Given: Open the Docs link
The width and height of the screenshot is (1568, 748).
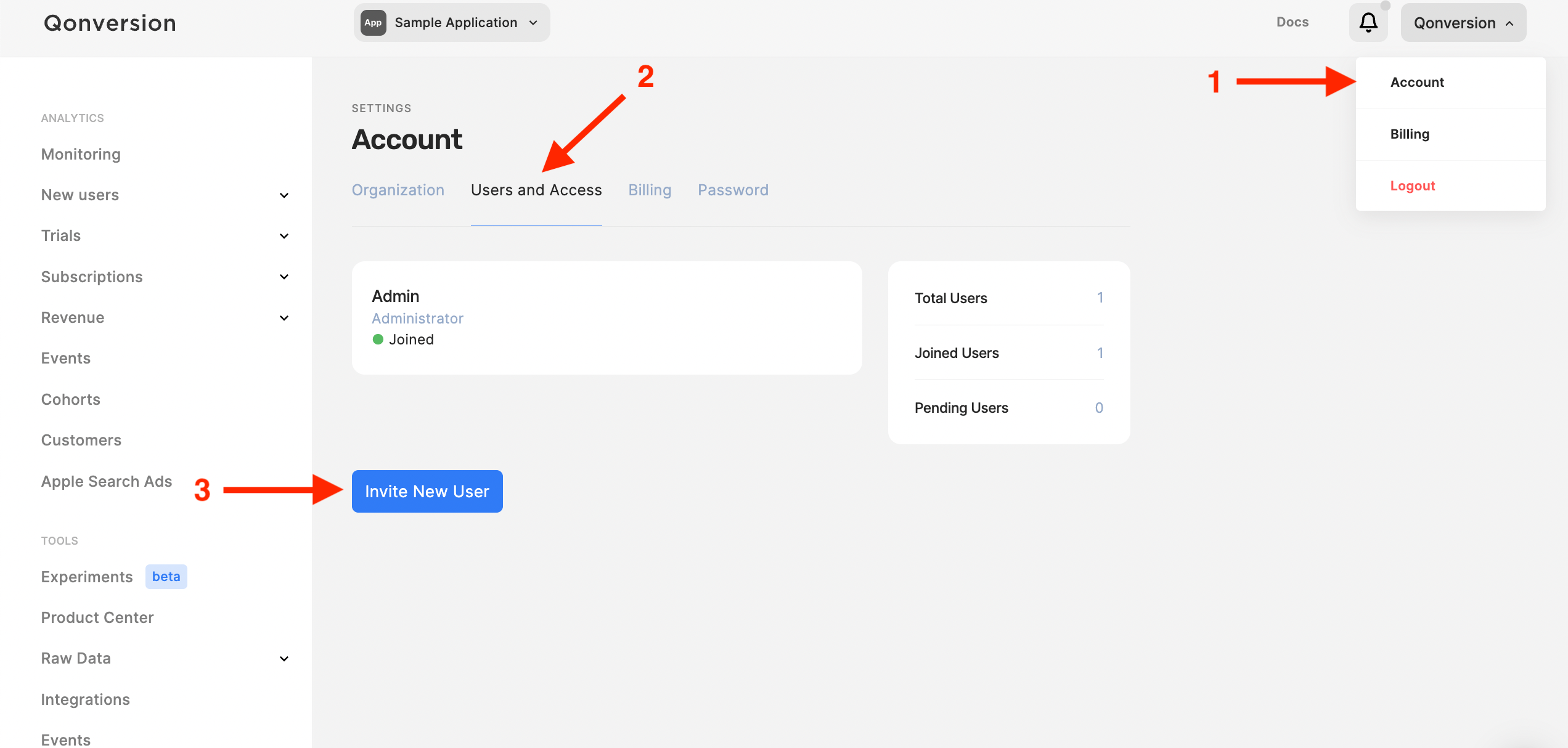Looking at the screenshot, I should click(x=1292, y=22).
